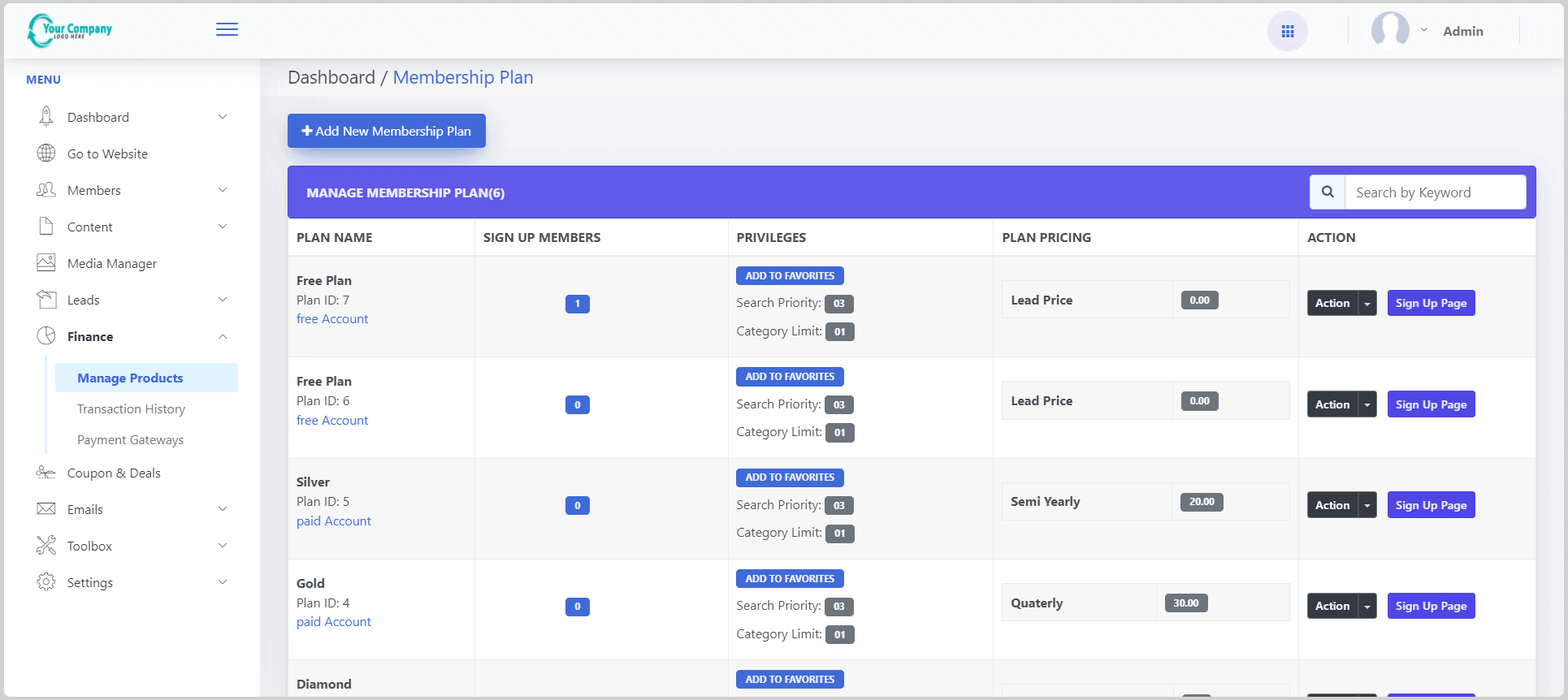
Task: Select Payment Gateways submenu item
Action: (130, 439)
